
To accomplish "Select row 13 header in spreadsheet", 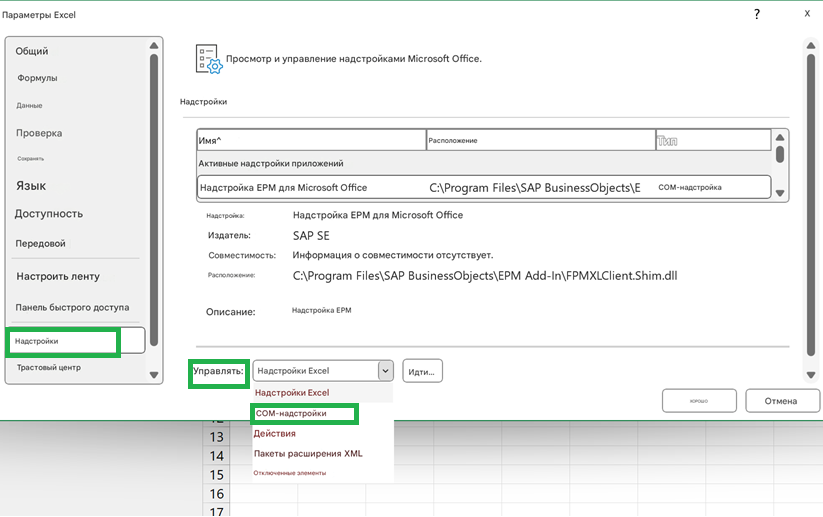I will pyautogui.click(x=216, y=437).
